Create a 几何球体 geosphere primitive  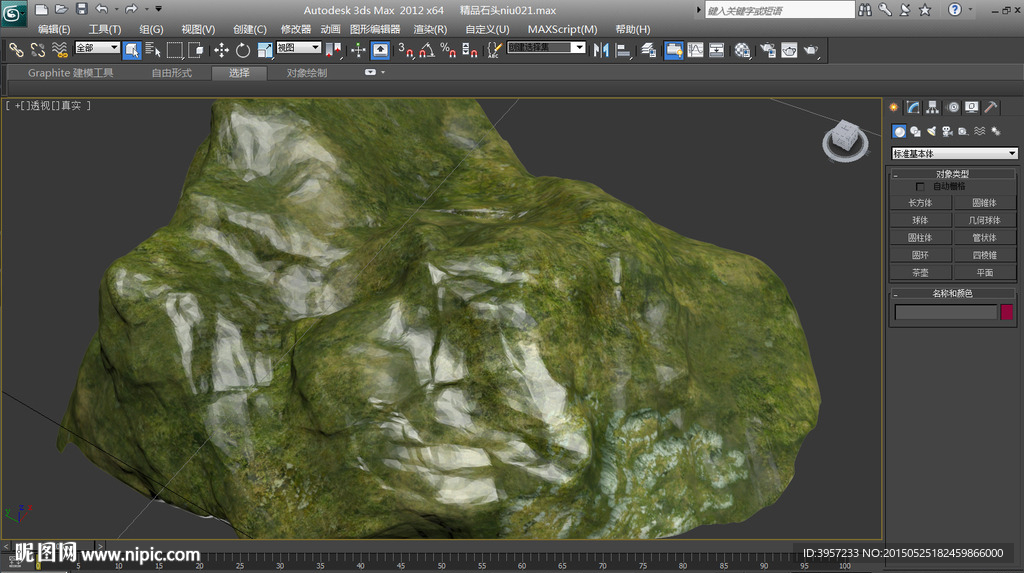click(x=985, y=220)
